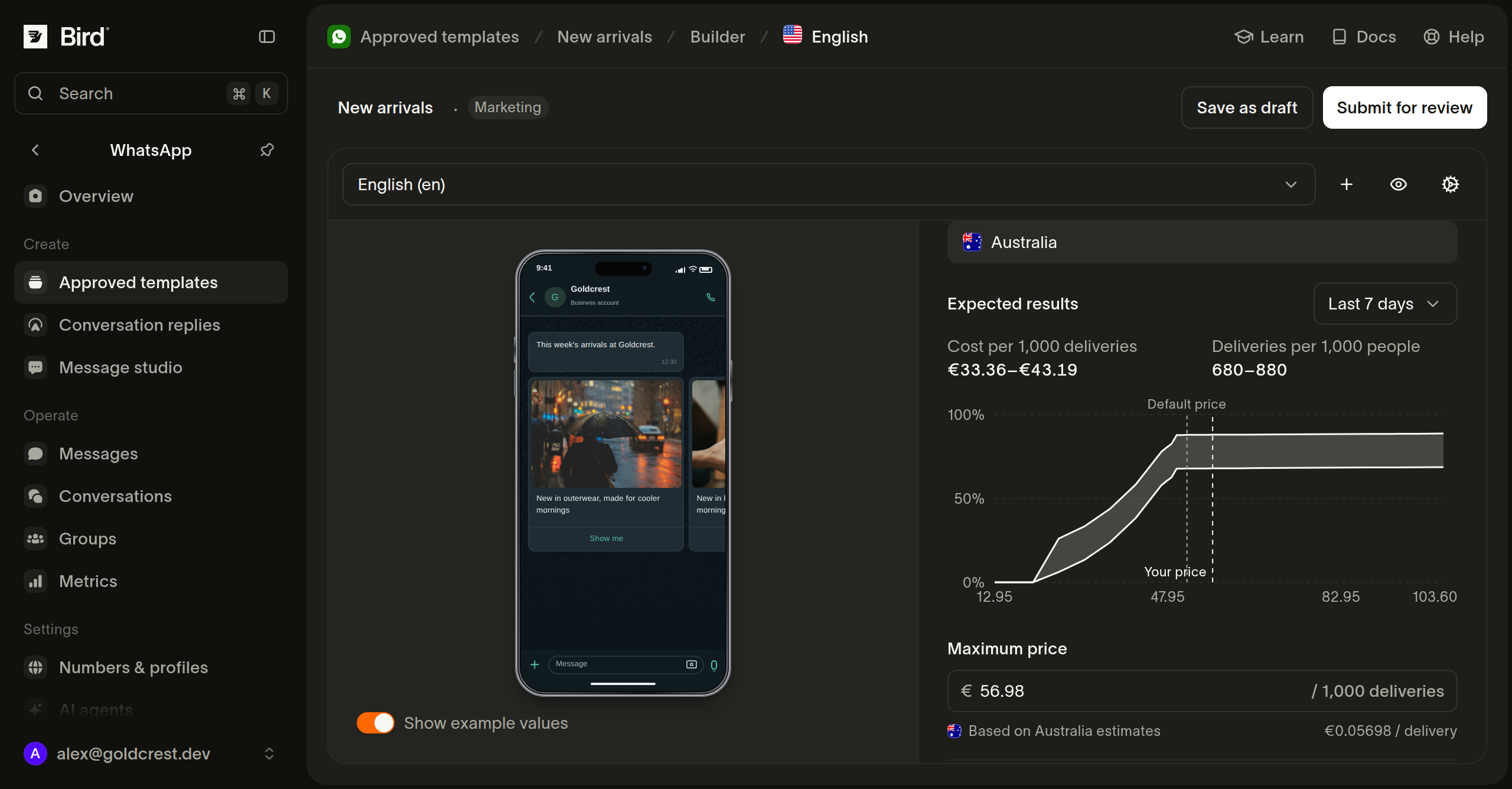Click the search magnifier icon
The width and height of the screenshot is (1512, 789).
pos(35,93)
